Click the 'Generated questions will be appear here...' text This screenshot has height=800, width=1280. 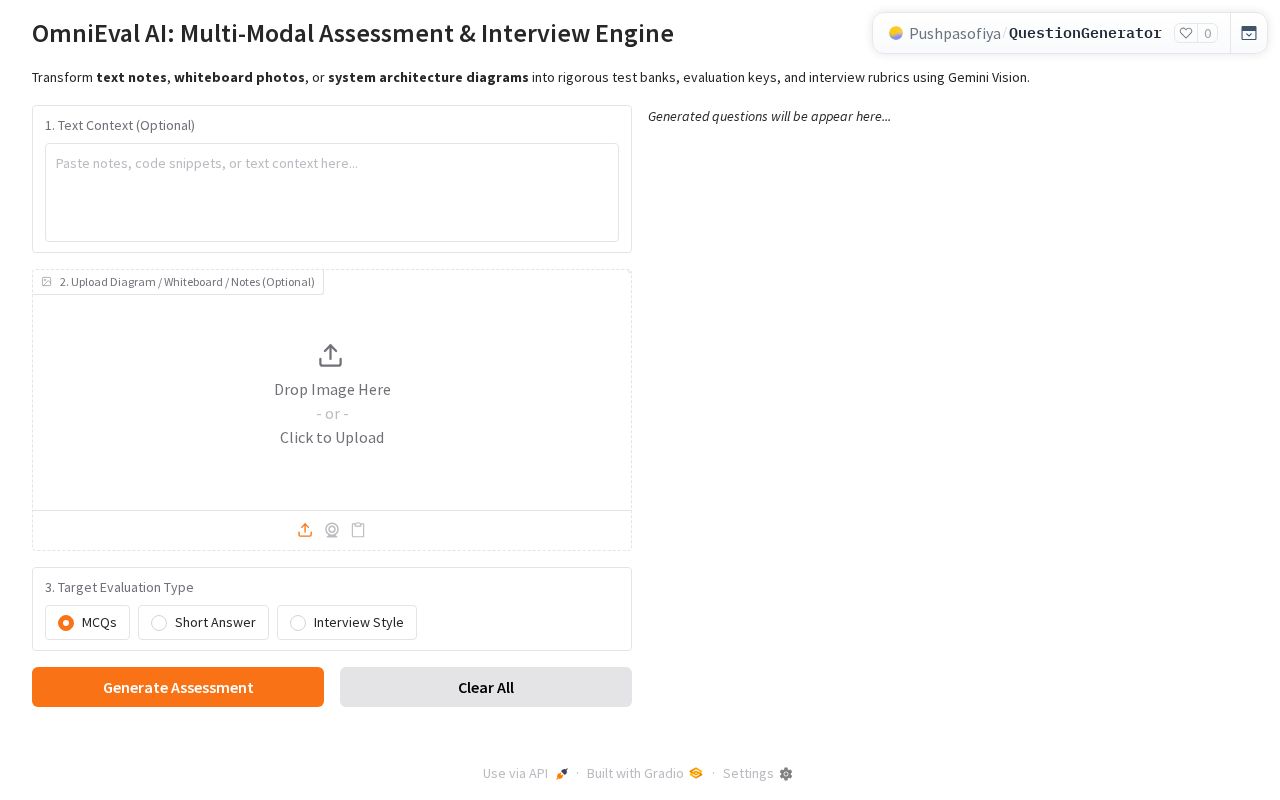click(769, 116)
